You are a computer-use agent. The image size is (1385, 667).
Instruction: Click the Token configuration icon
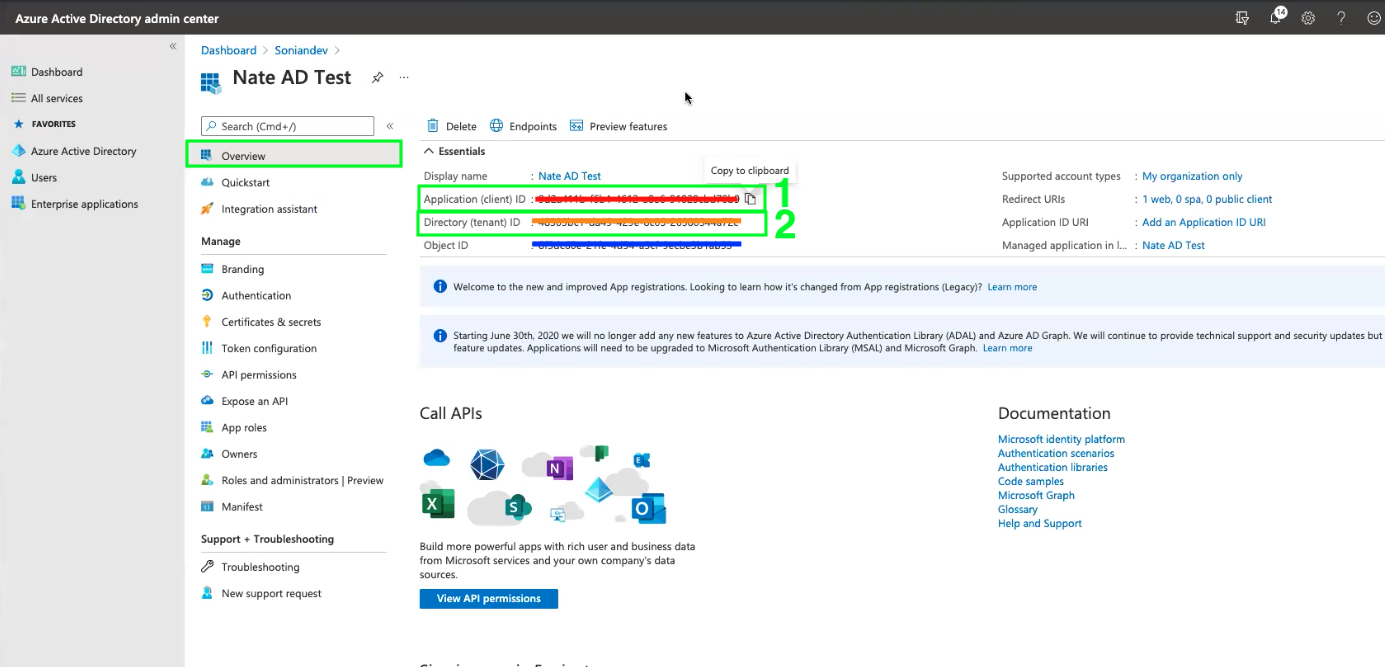207,348
